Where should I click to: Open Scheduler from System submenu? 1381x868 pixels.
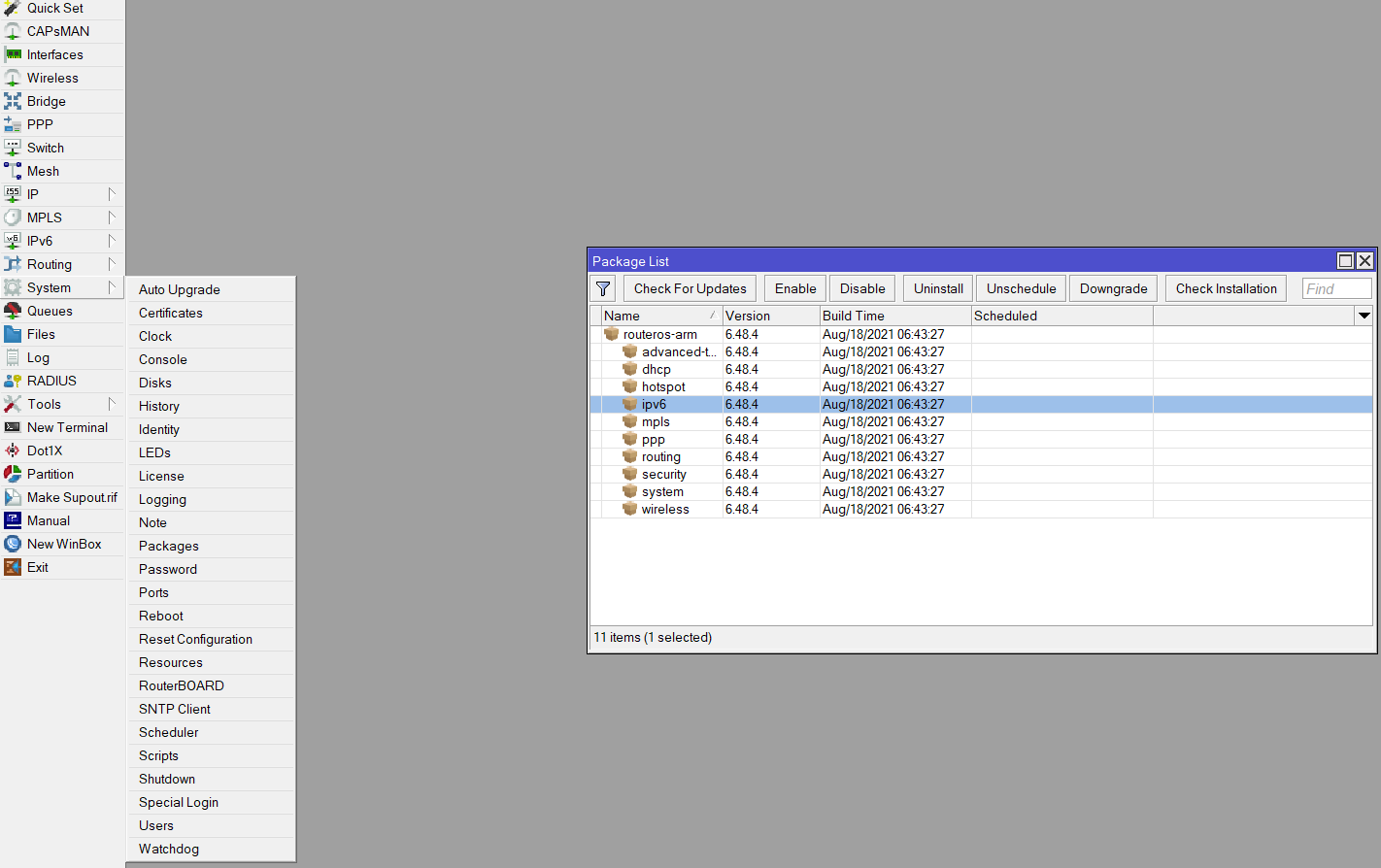pyautogui.click(x=211, y=732)
